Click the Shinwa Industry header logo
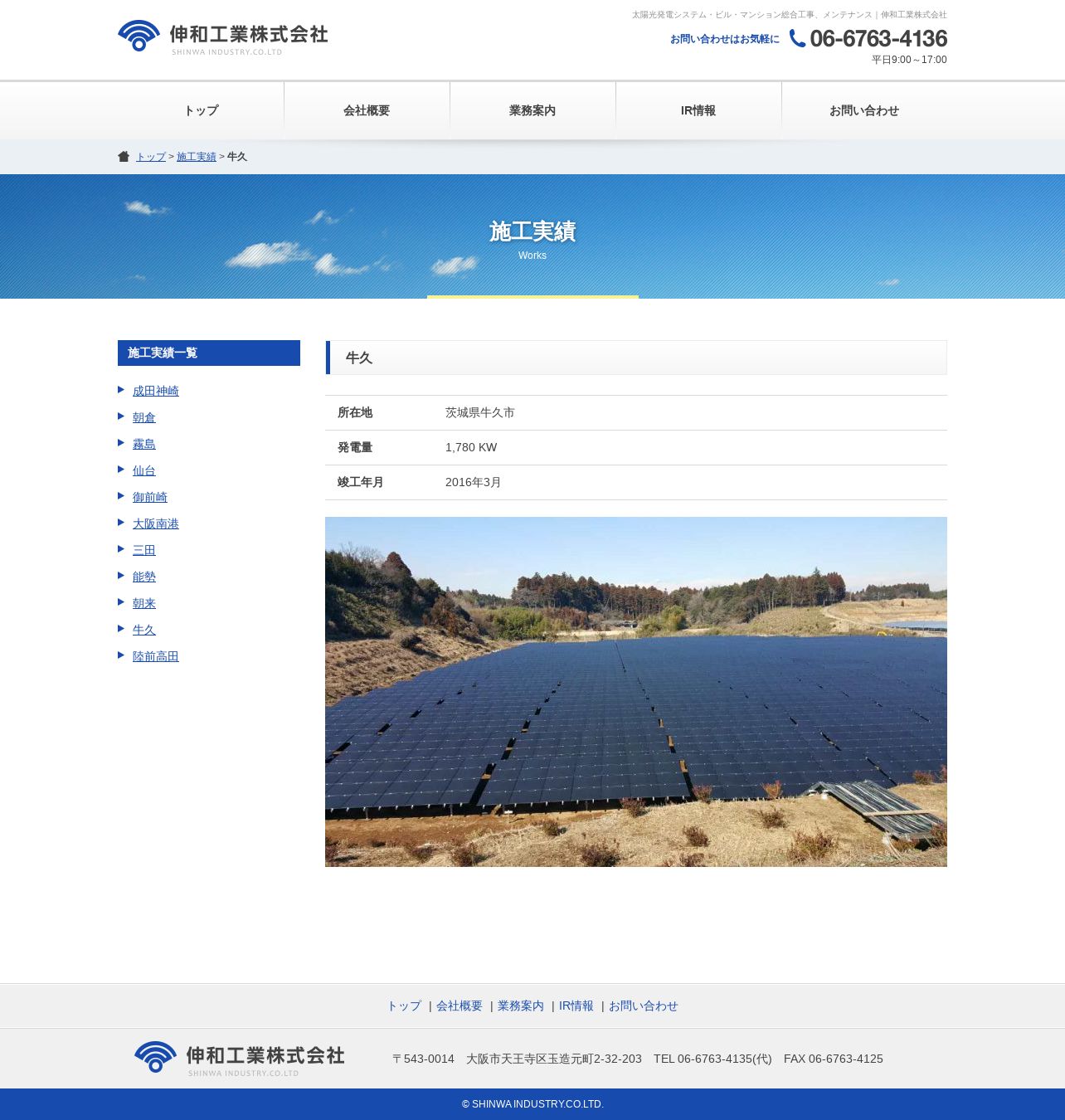The height and width of the screenshot is (1120, 1065). pos(222,37)
